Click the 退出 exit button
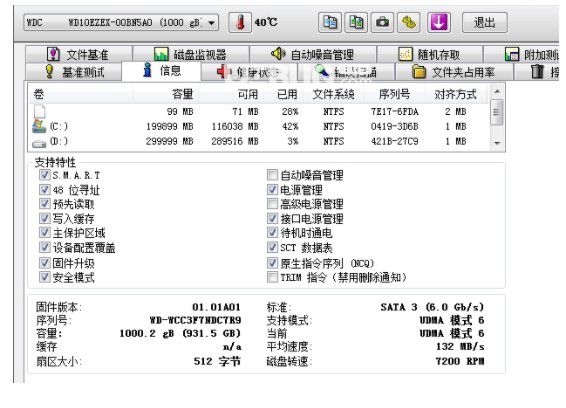This screenshot has width=566, height=408. [485, 22]
